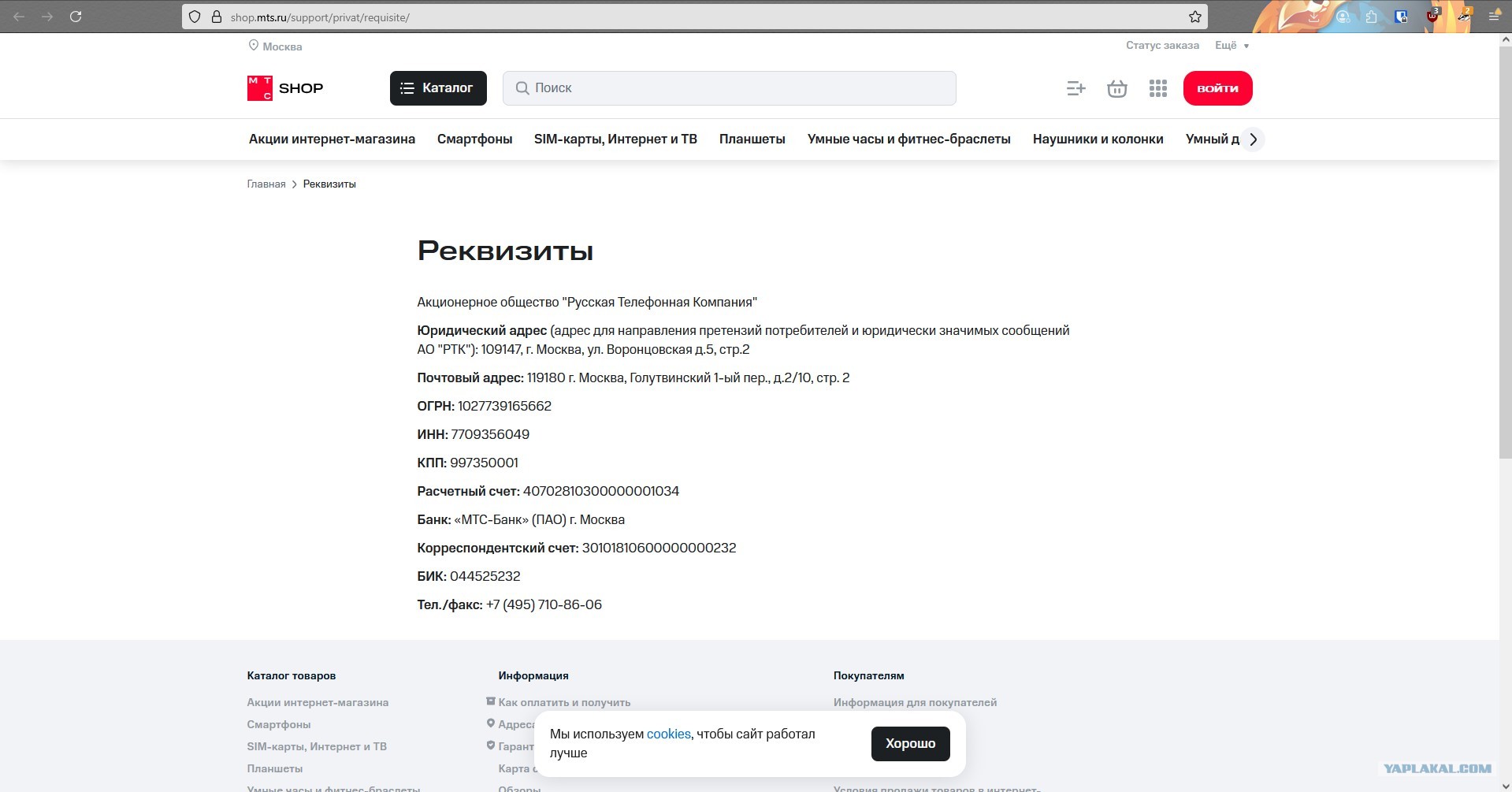Viewport: 1512px width, 792px height.
Task: Reload the page with the refresh icon
Action: click(x=76, y=17)
